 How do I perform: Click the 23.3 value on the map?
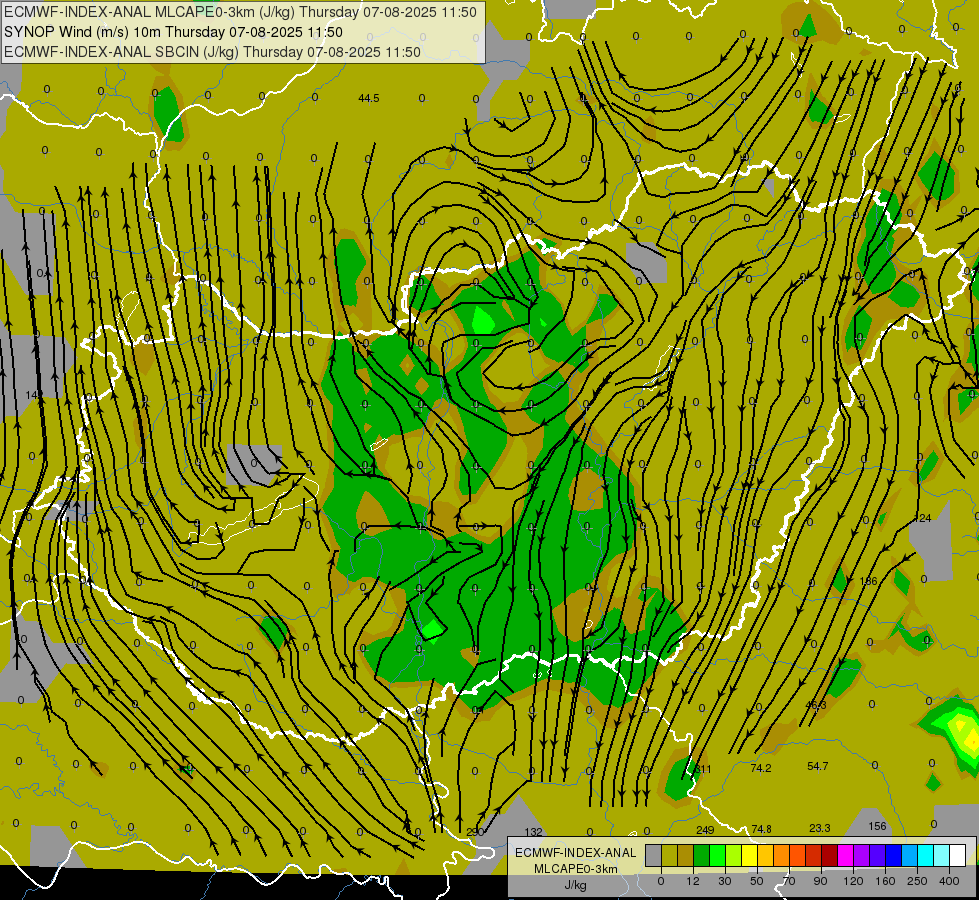(x=819, y=828)
